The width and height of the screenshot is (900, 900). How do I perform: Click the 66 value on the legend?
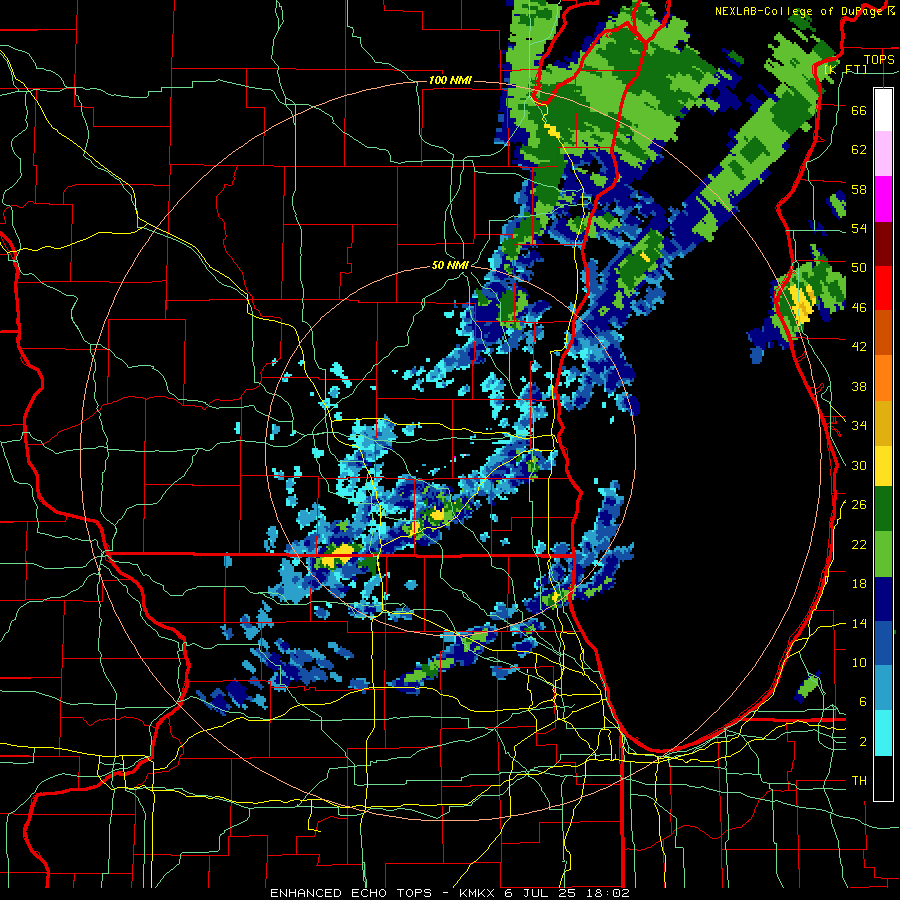click(x=859, y=111)
